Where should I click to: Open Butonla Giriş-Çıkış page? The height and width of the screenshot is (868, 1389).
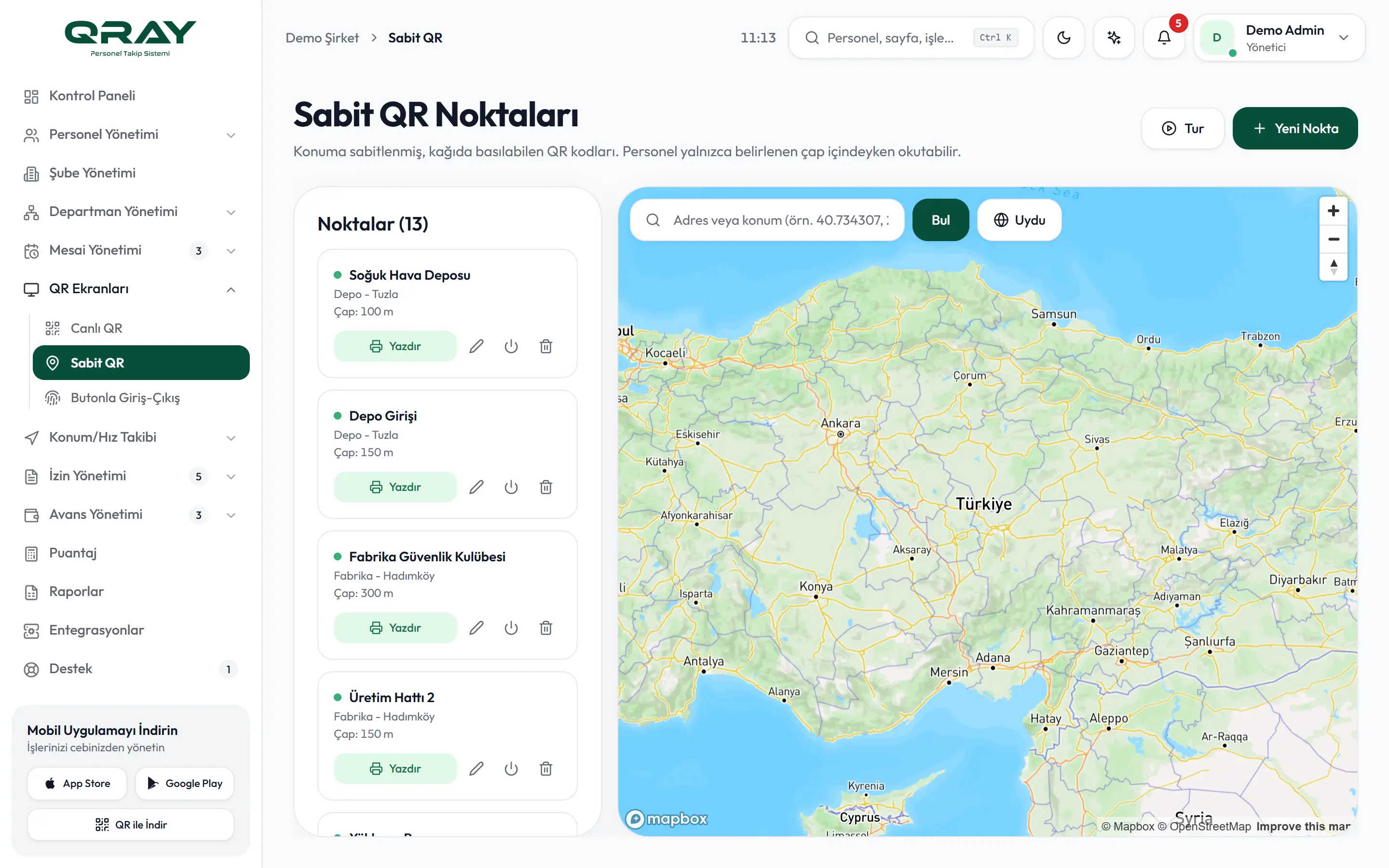(x=141, y=398)
